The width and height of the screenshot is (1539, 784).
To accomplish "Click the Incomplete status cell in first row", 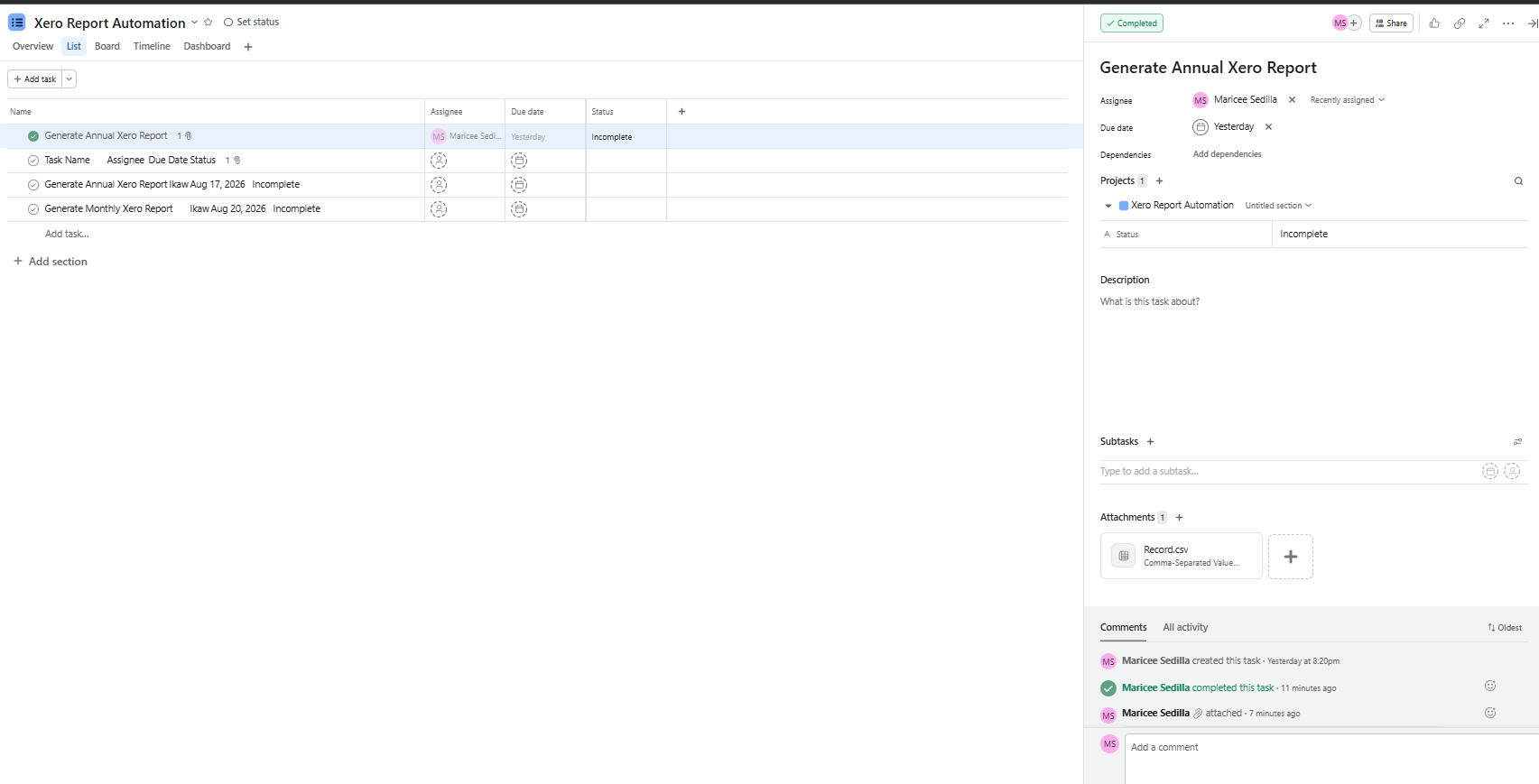I will tap(626, 136).
